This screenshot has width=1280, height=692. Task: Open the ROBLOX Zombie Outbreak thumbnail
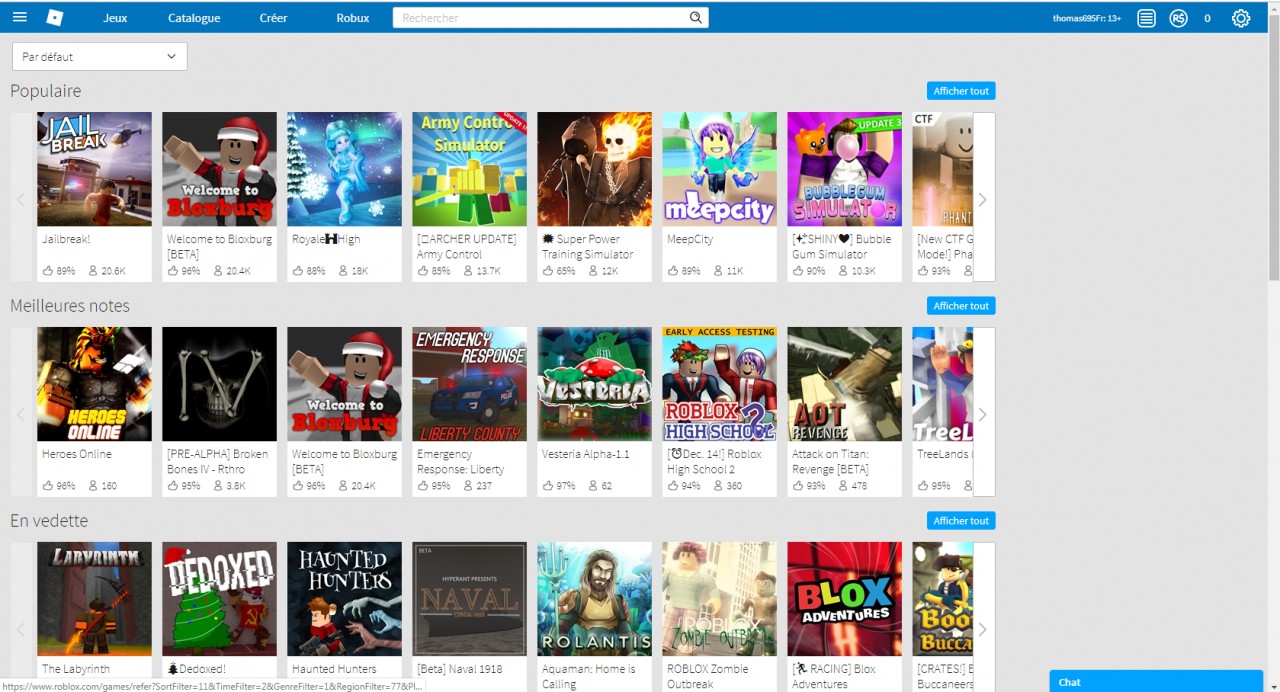(719, 599)
